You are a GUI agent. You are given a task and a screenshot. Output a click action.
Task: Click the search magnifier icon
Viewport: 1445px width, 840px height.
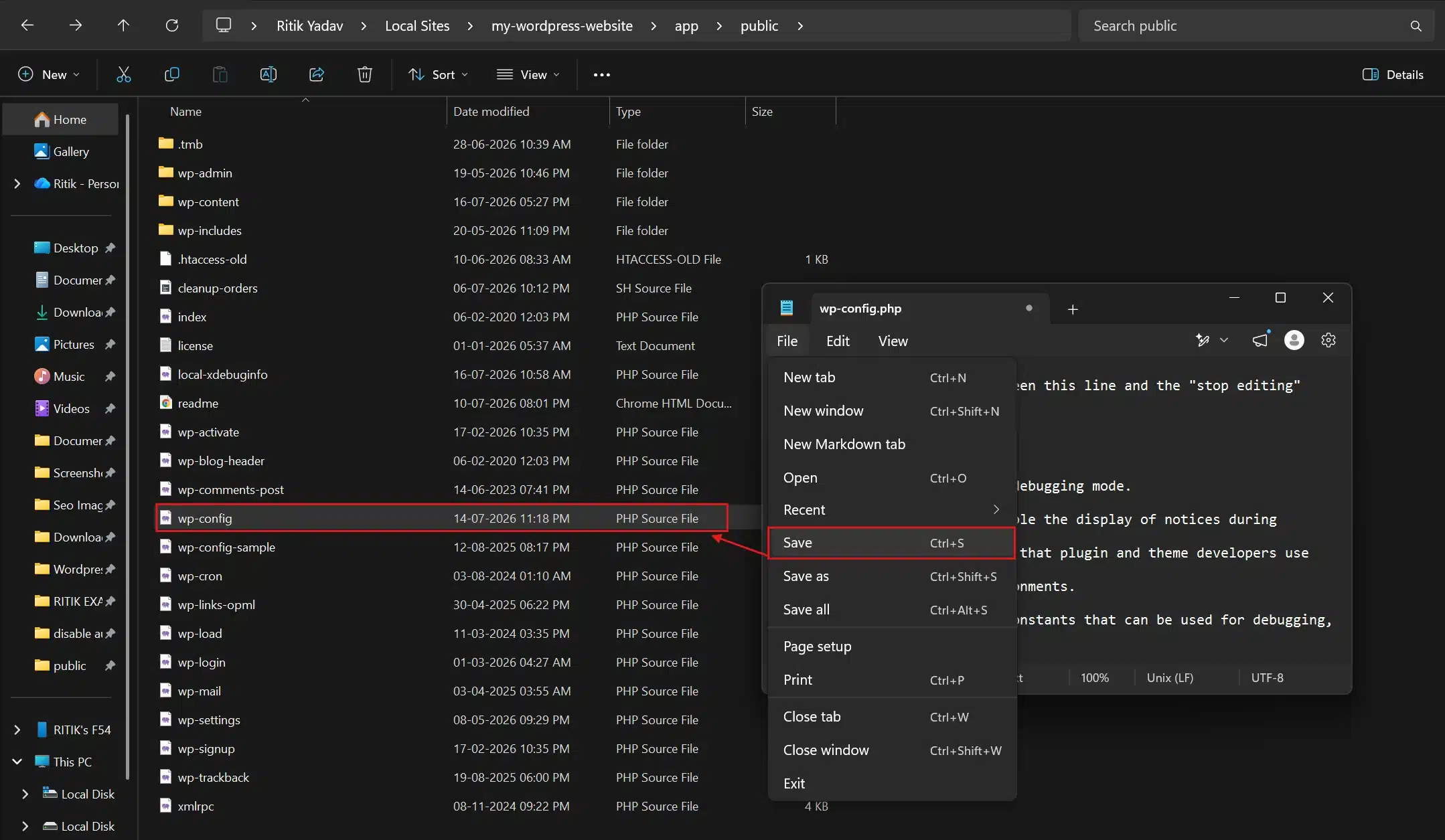[x=1416, y=25]
